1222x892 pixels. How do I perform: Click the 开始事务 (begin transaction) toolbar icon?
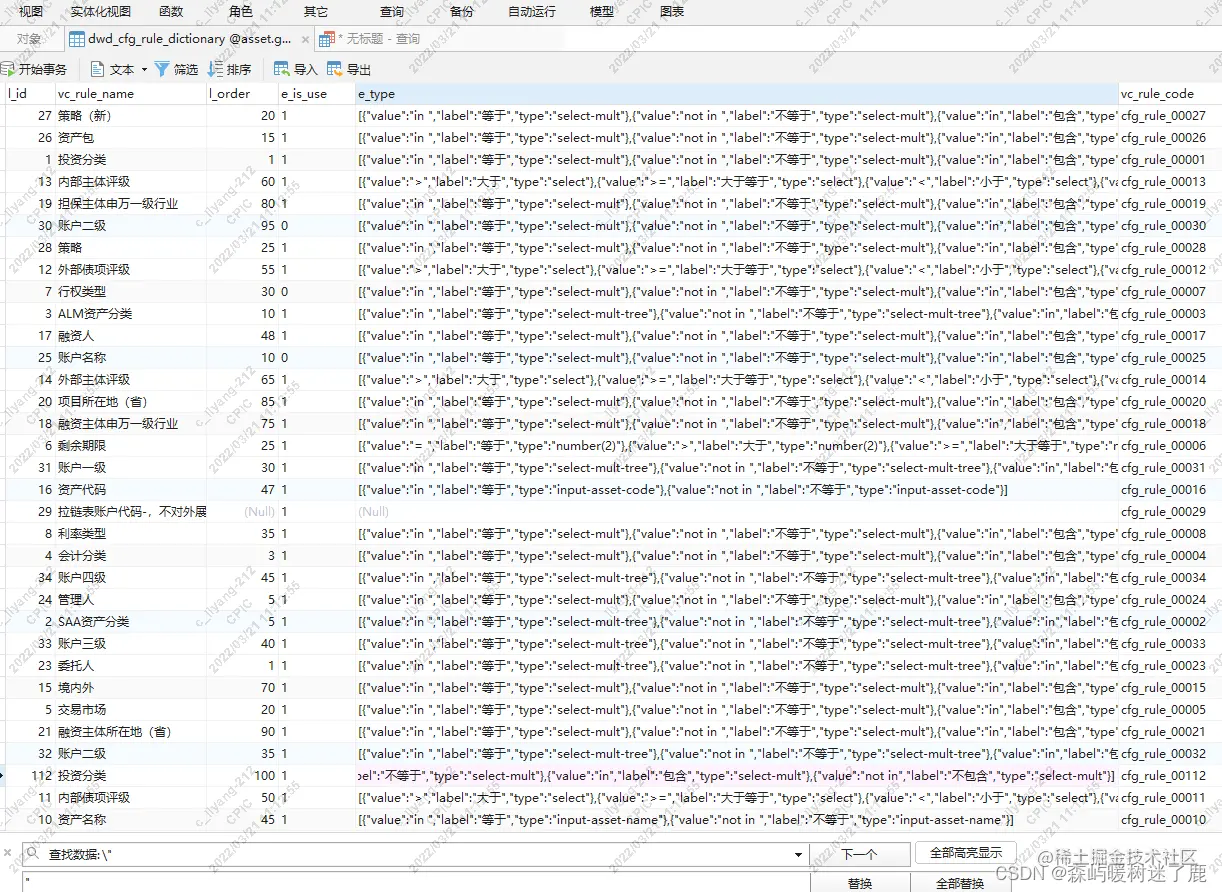[x=8, y=69]
